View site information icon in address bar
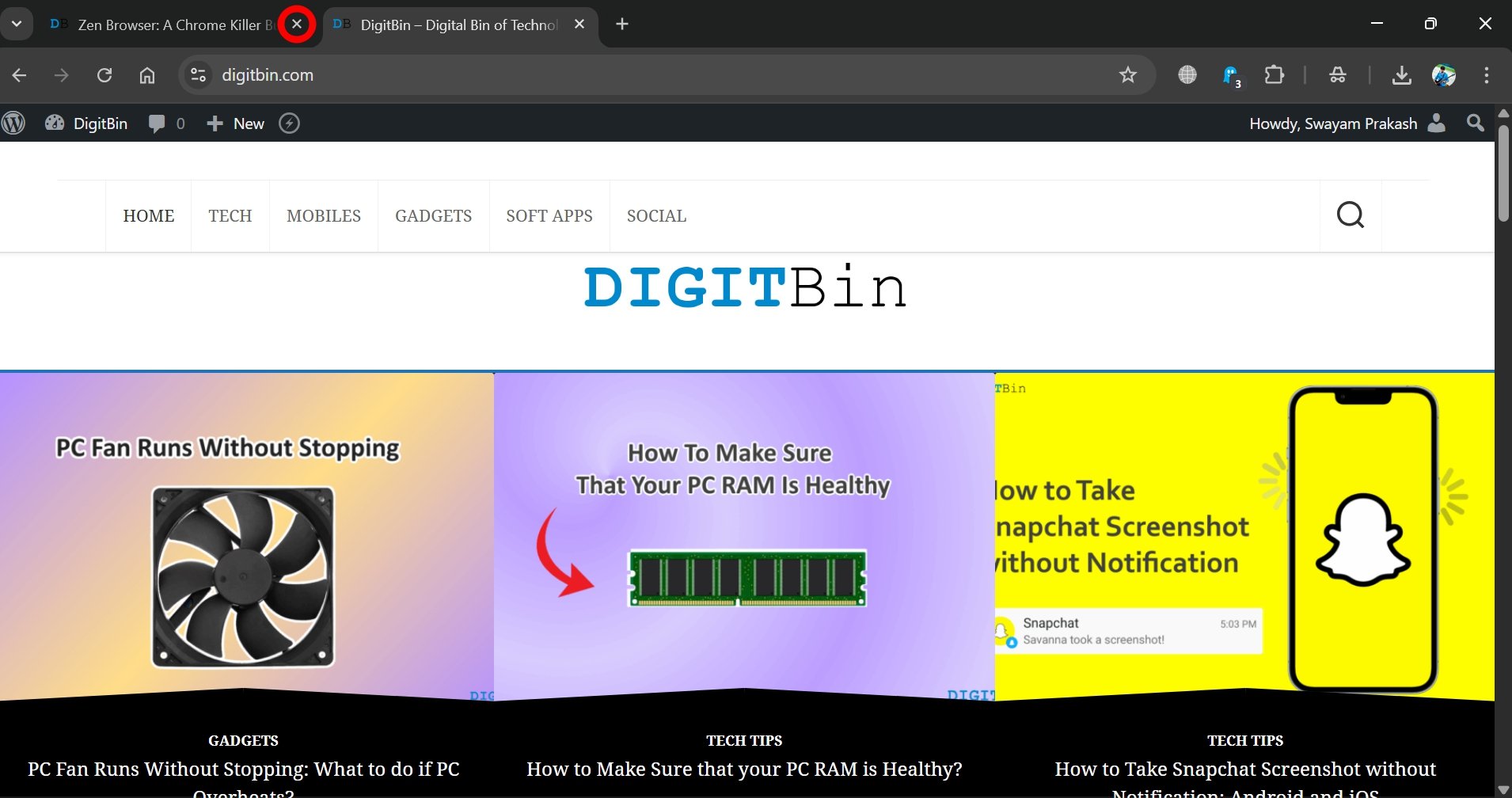 pos(199,75)
